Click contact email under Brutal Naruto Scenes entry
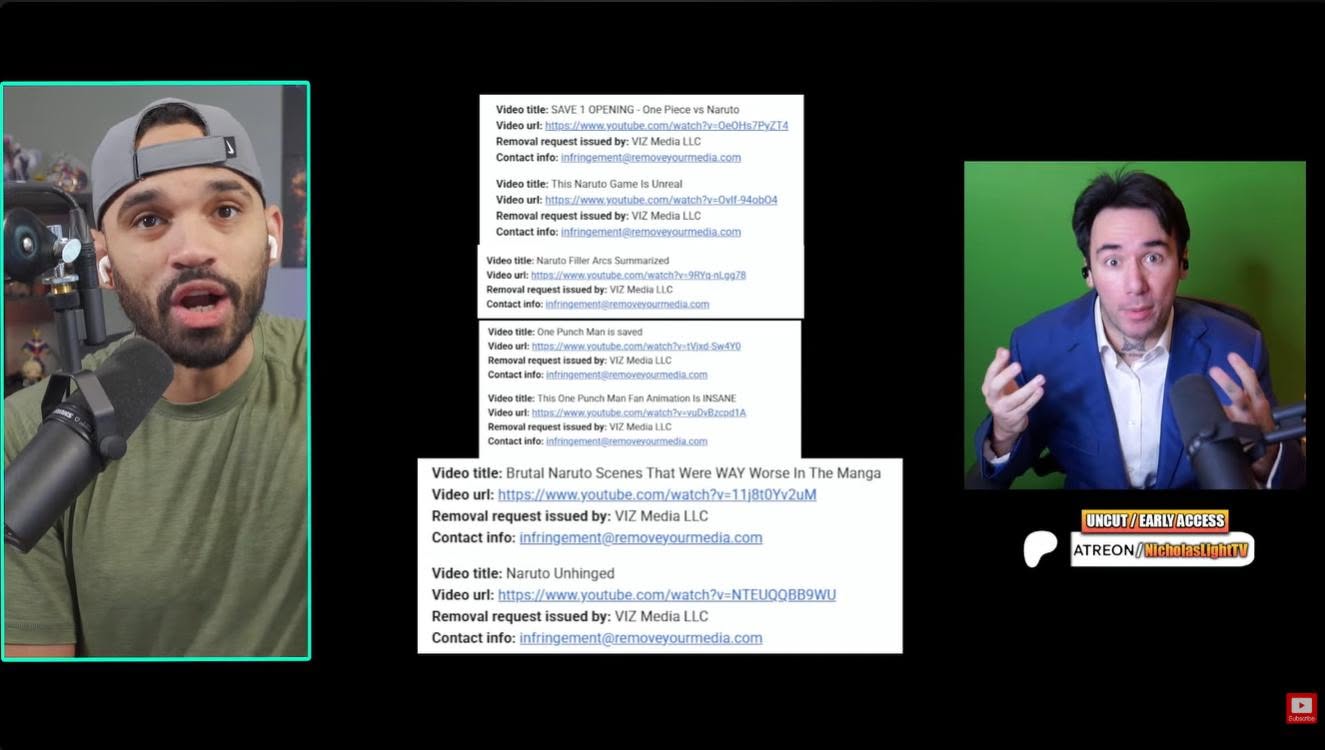1325x750 pixels. (641, 538)
